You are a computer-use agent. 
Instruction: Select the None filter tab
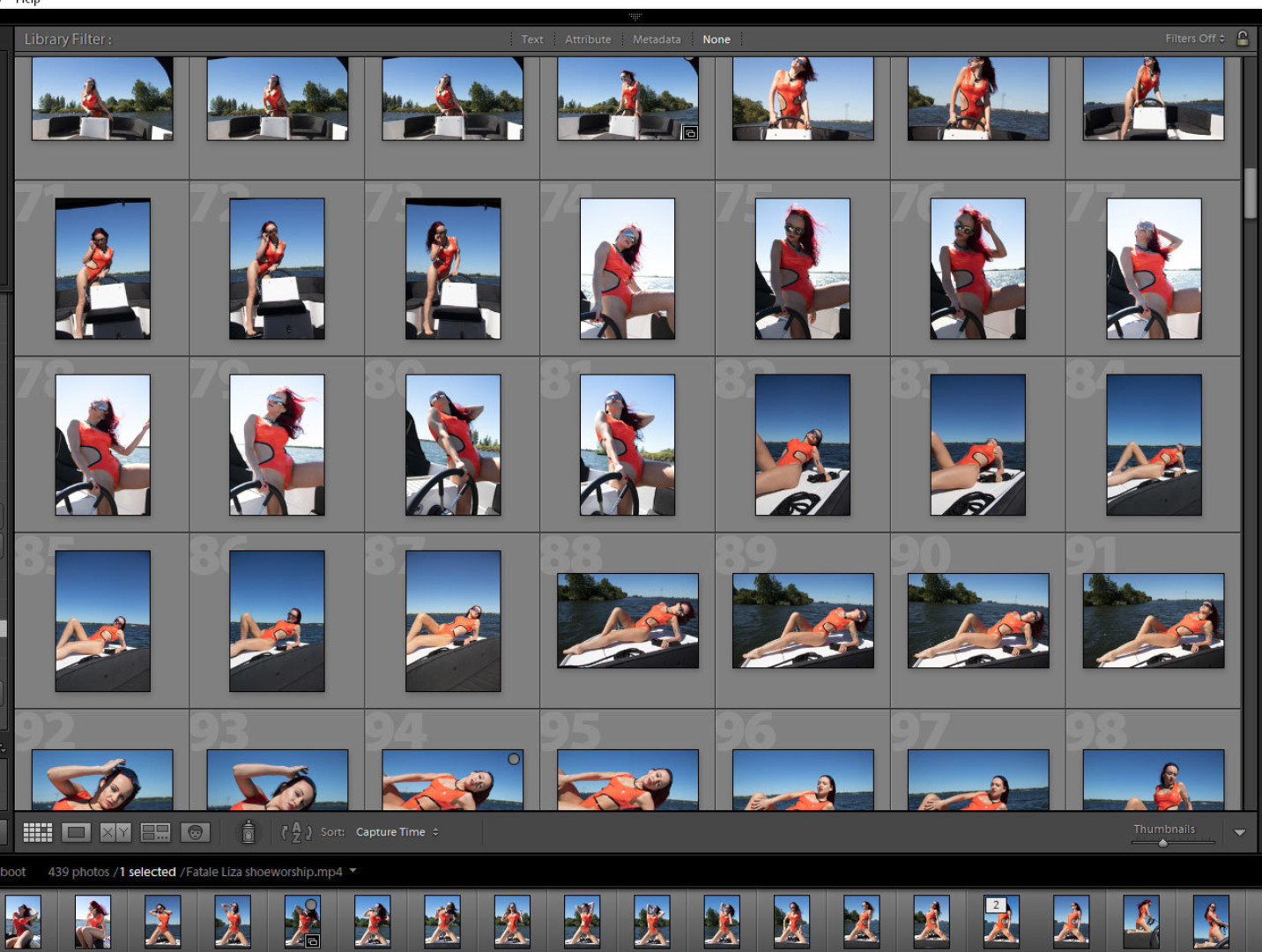716,40
